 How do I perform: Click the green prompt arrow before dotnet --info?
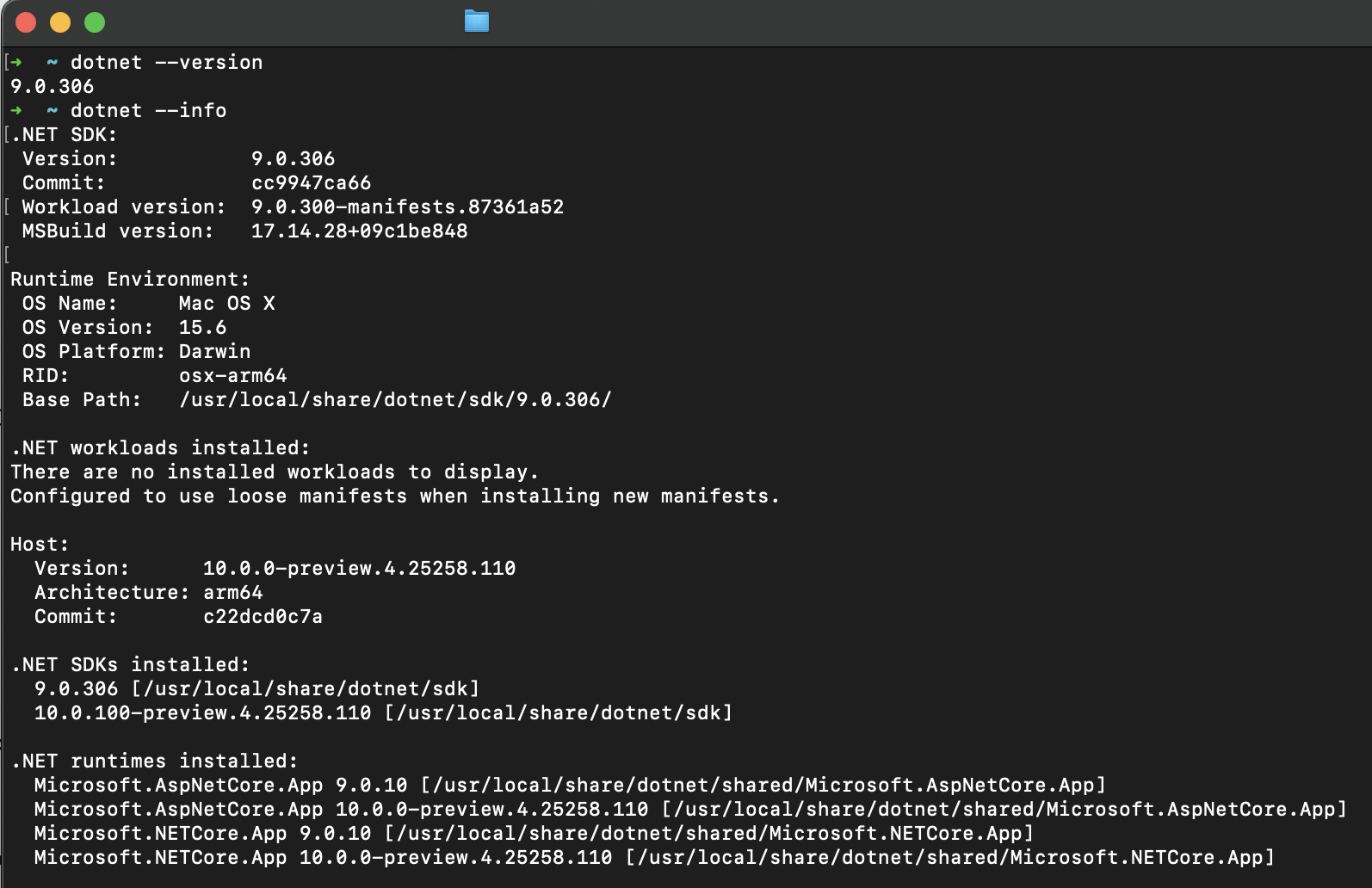tap(16, 110)
